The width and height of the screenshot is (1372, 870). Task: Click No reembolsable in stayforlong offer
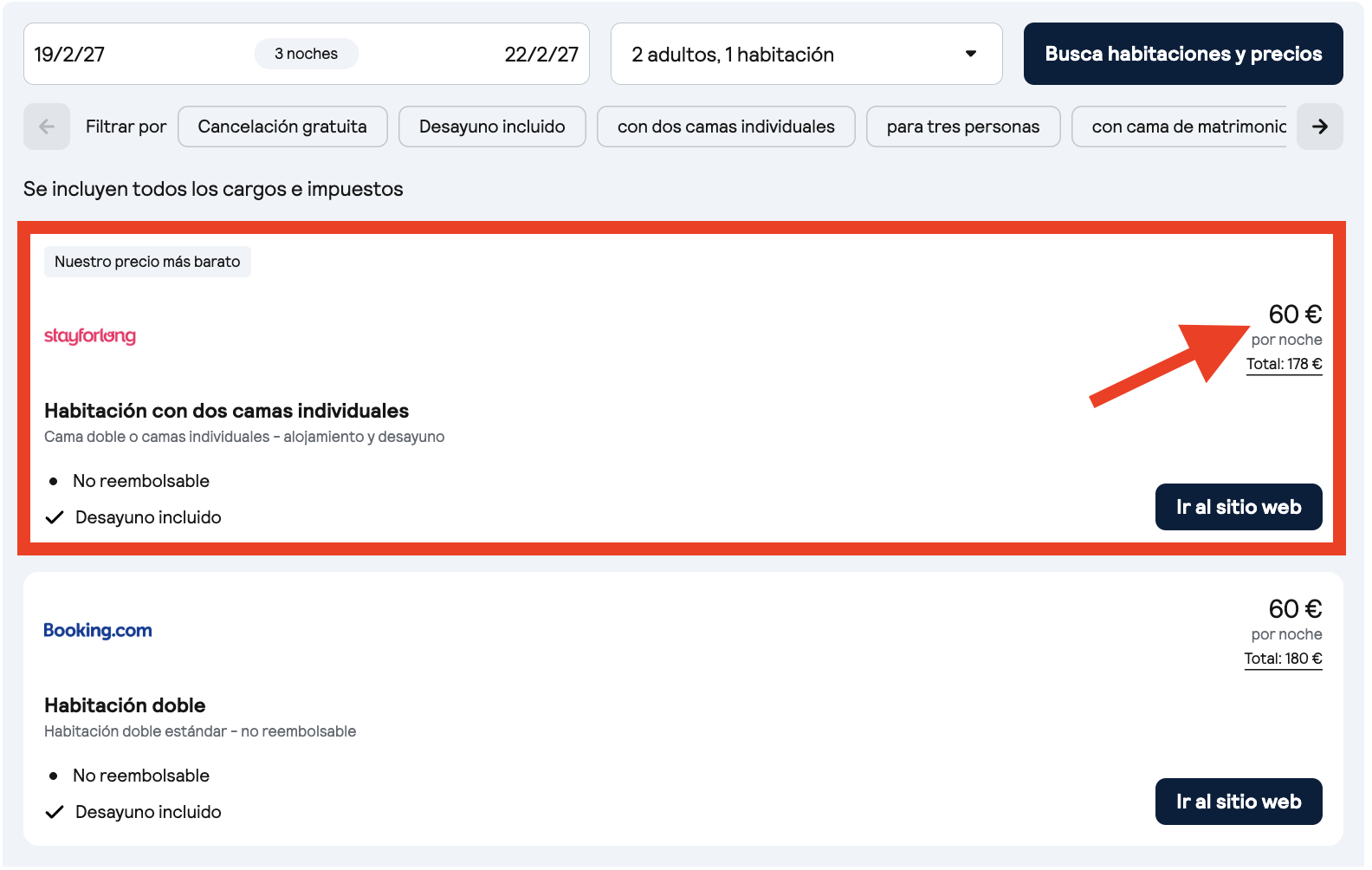(141, 481)
